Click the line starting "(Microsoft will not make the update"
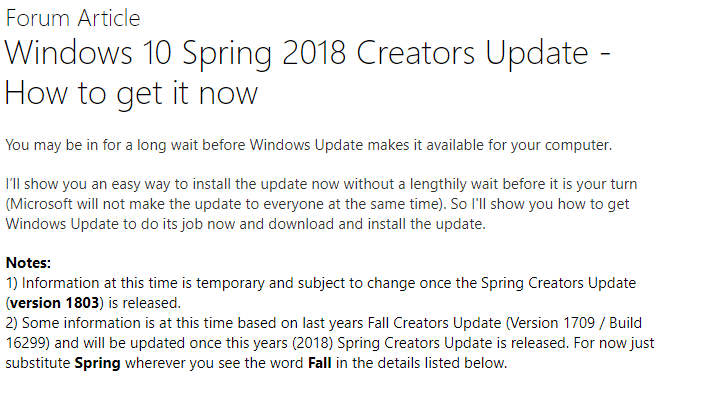Image resolution: width=715 pixels, height=396 pixels. (x=317, y=204)
